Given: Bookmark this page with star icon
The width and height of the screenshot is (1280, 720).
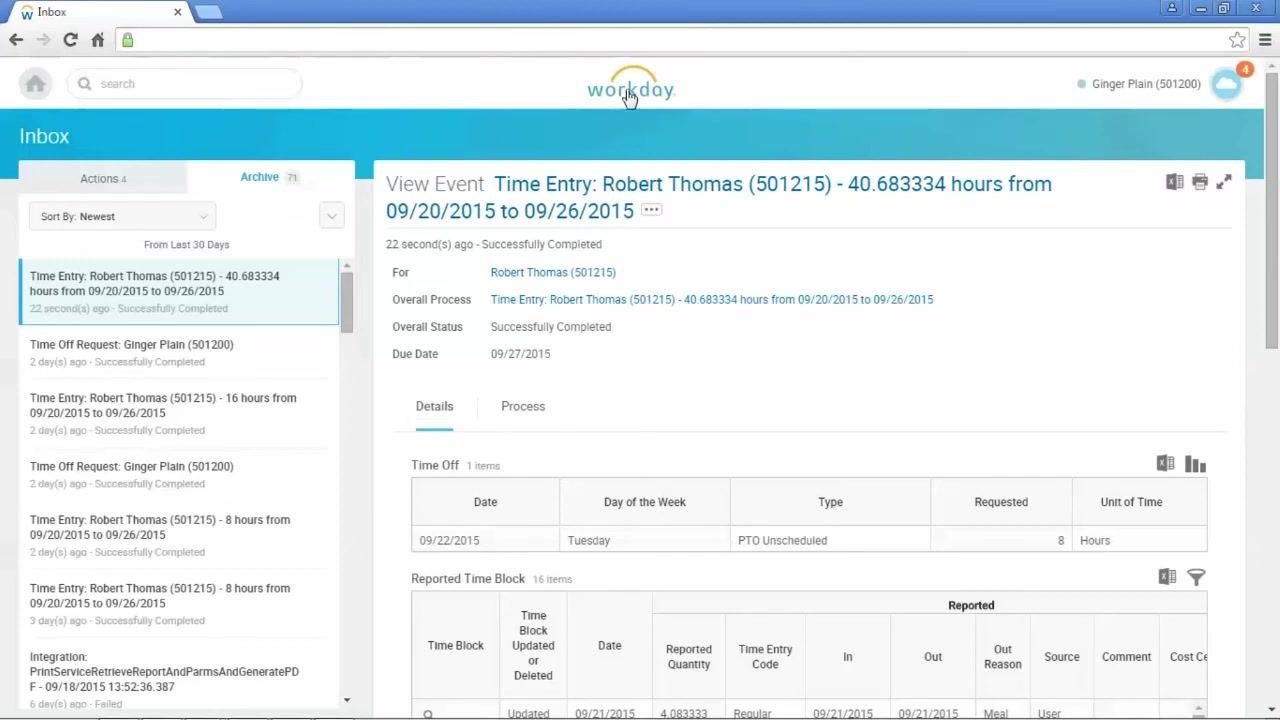Looking at the screenshot, I should tap(1237, 40).
